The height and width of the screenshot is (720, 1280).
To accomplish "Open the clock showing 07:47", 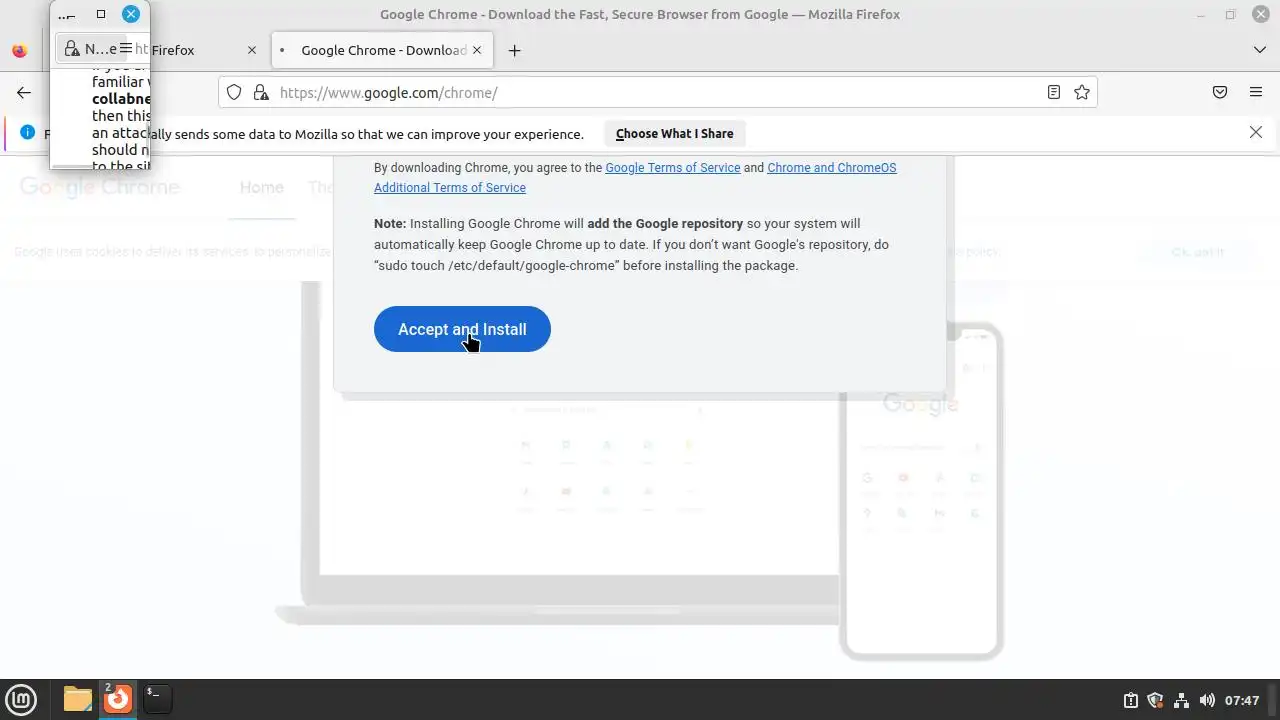I will [1242, 700].
